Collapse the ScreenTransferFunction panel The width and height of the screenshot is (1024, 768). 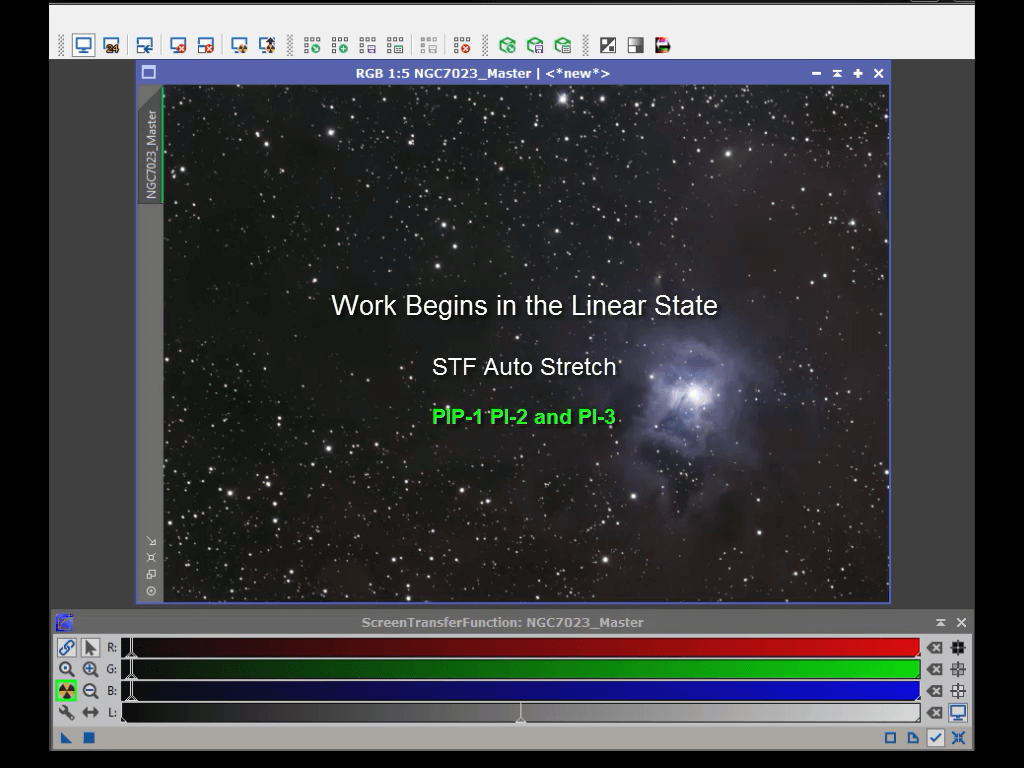coord(940,622)
